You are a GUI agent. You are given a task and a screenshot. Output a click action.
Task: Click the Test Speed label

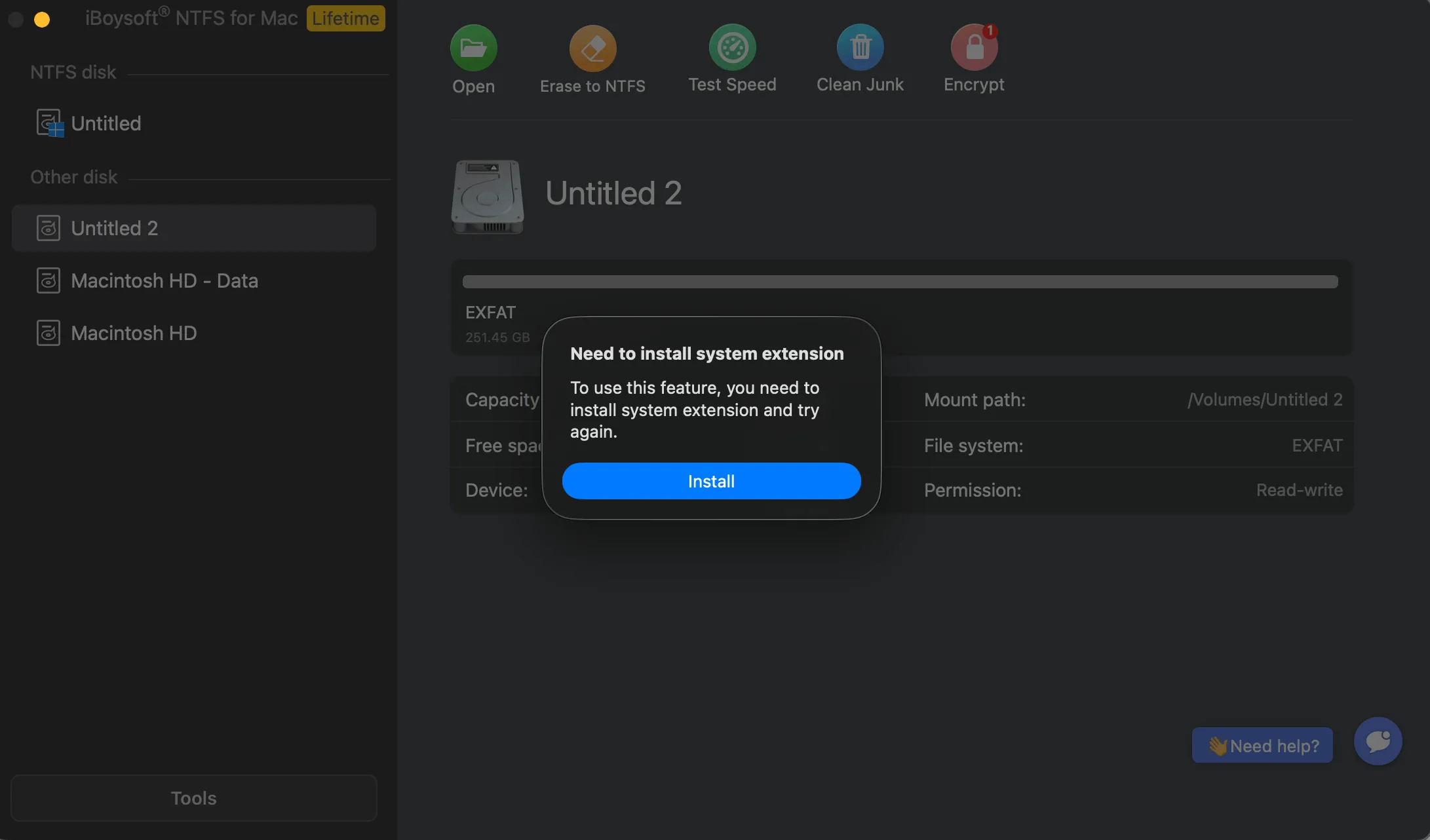[x=732, y=85]
